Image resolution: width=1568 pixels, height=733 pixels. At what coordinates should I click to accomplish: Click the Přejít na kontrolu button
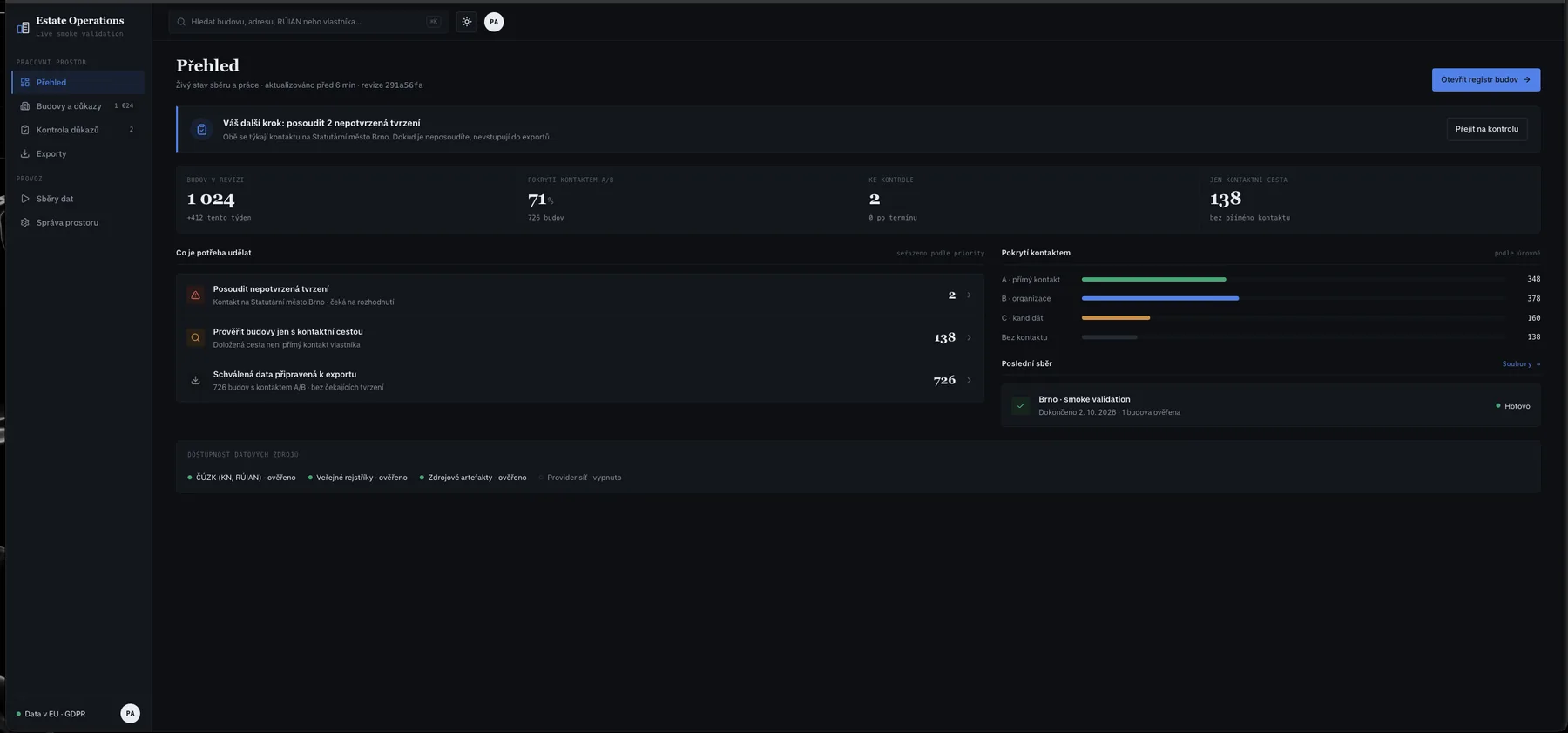1487,129
